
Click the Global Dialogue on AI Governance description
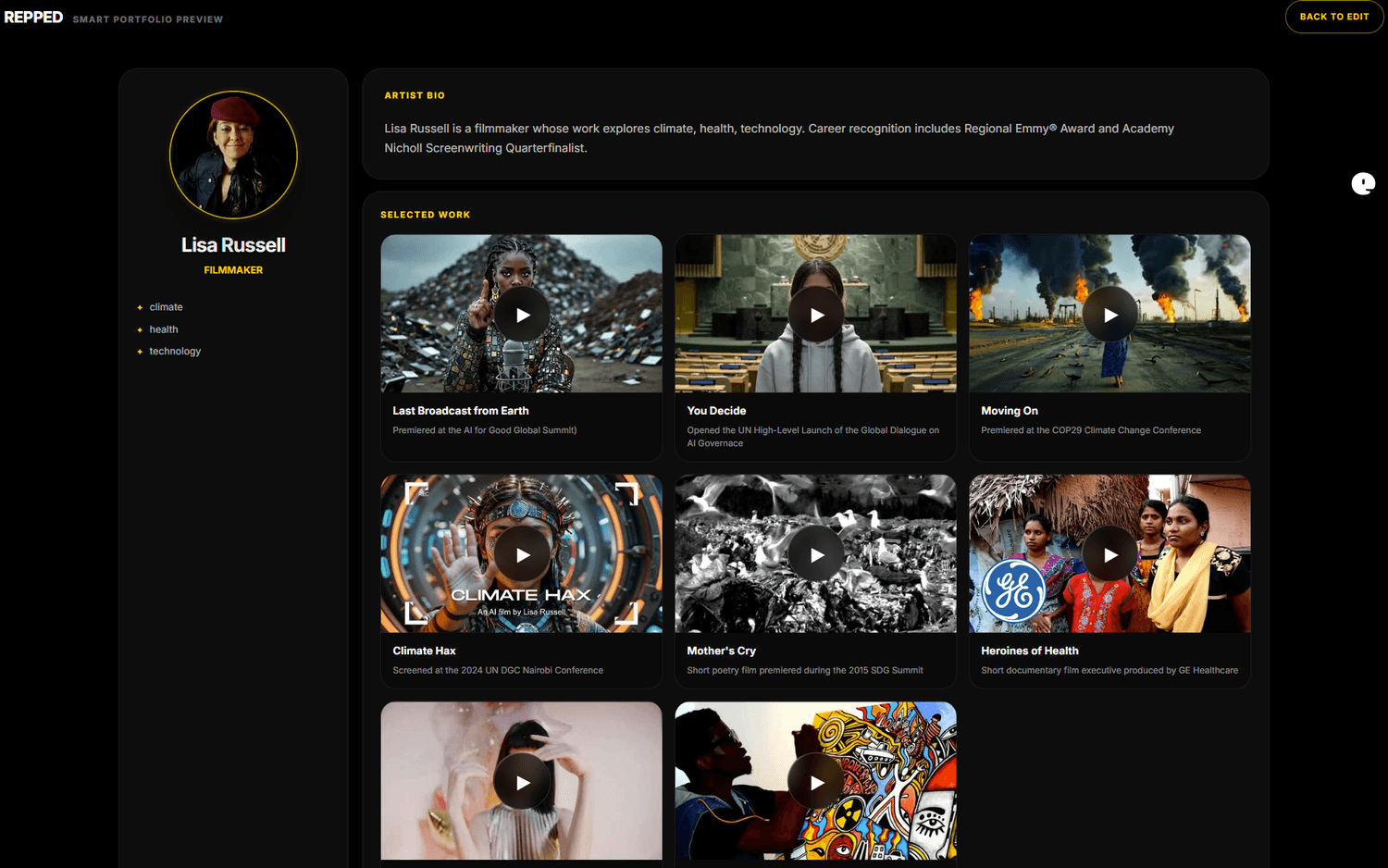[813, 437]
